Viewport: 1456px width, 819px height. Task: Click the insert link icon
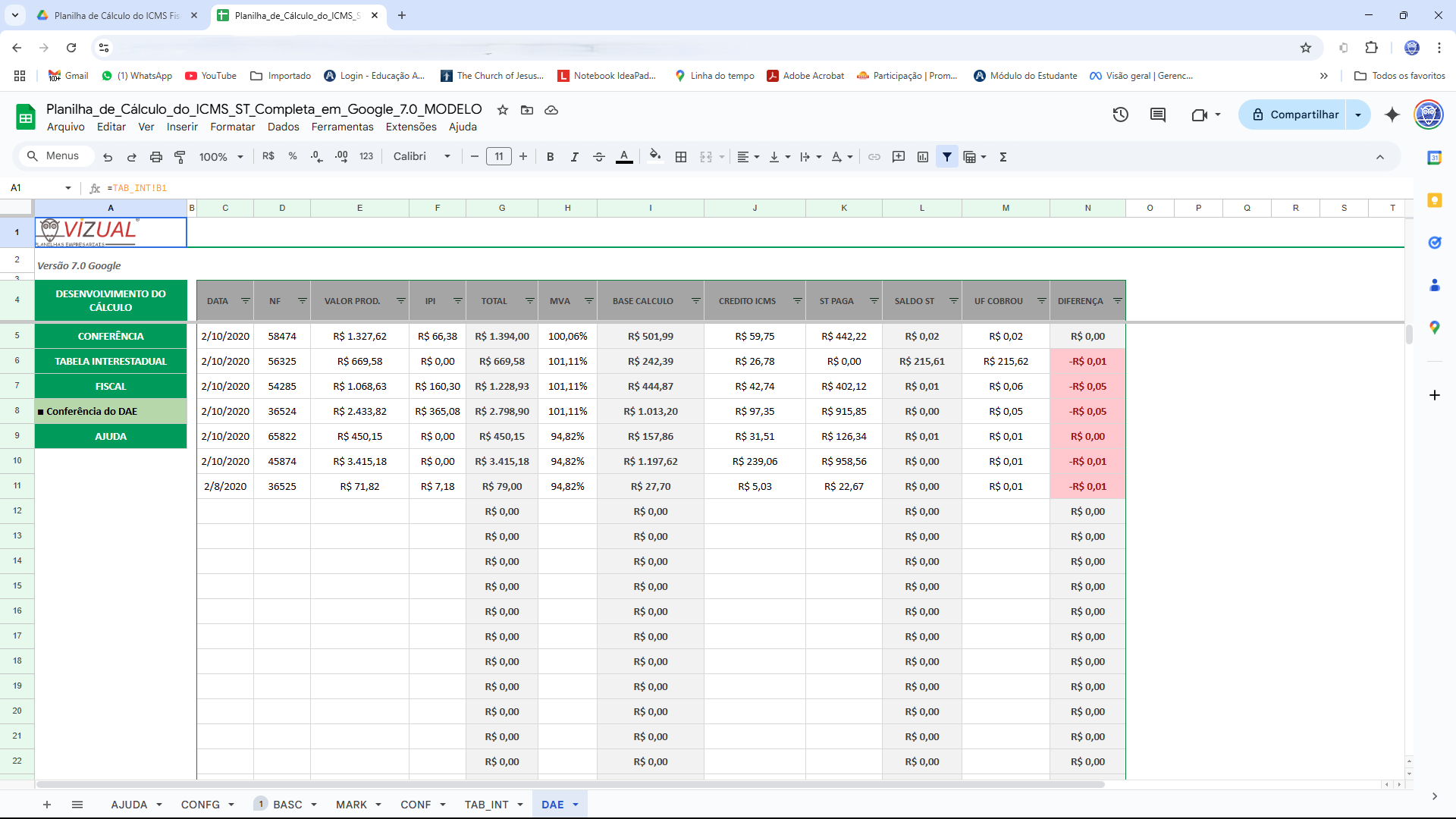pyautogui.click(x=874, y=157)
